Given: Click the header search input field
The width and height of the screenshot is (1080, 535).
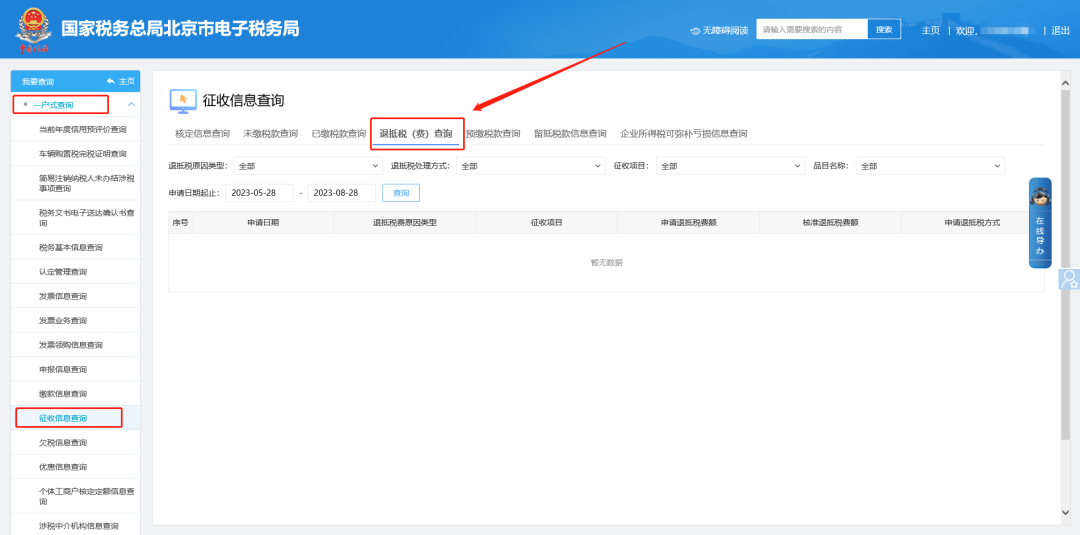Looking at the screenshot, I should pyautogui.click(x=812, y=29).
